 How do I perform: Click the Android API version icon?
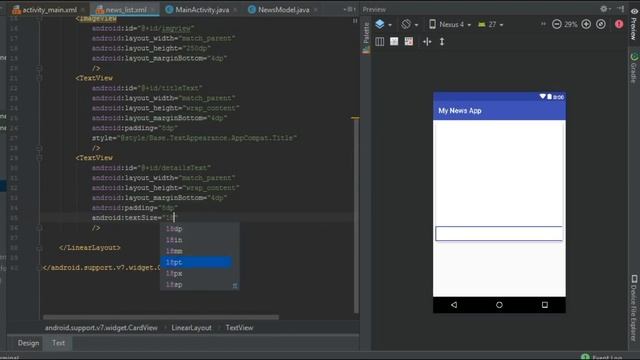[x=482, y=24]
